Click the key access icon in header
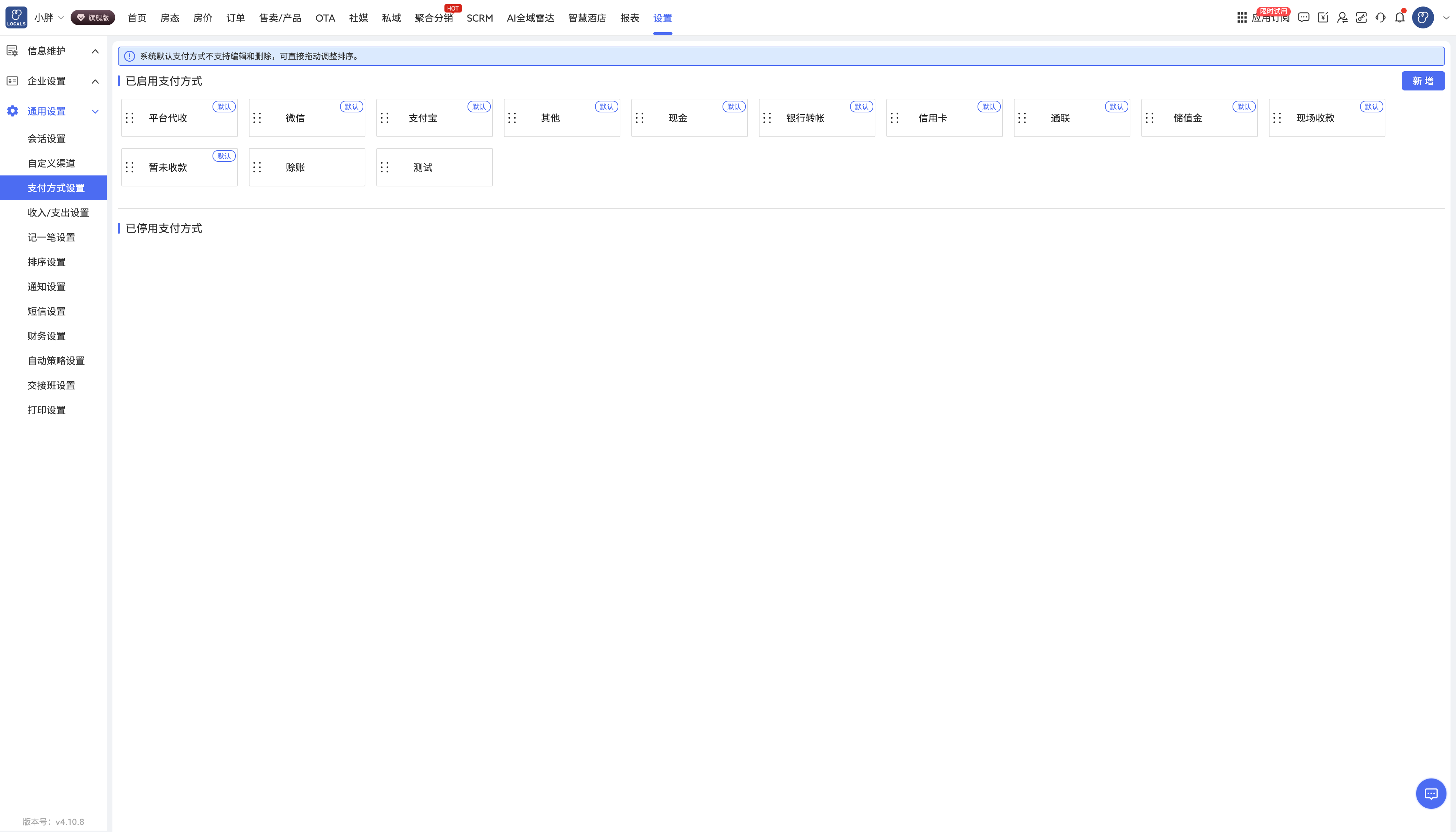Image resolution: width=1456 pixels, height=832 pixels. tap(1361, 18)
